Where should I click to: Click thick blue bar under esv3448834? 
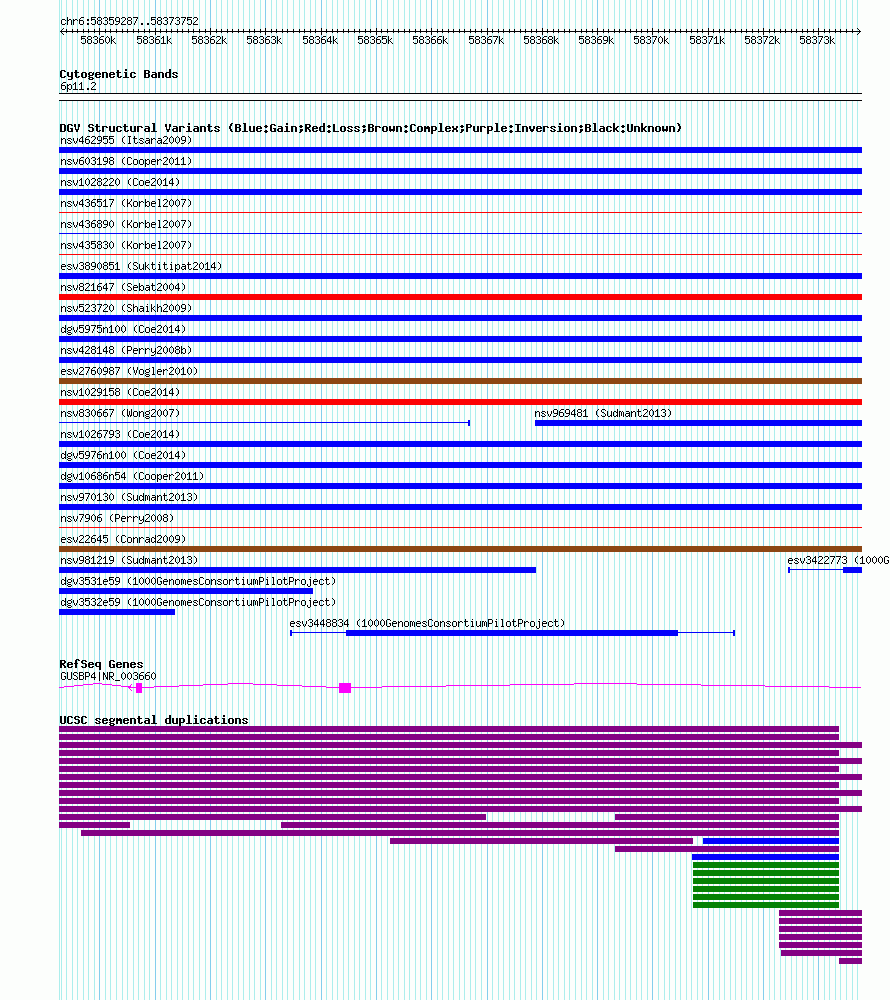click(x=512, y=634)
